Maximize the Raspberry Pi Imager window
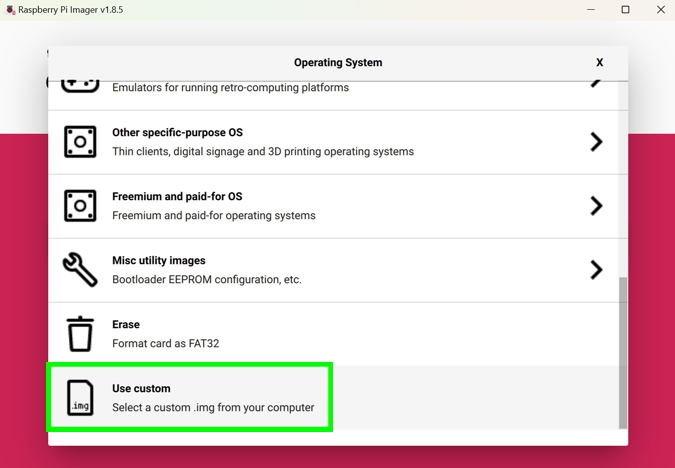675x468 pixels. [625, 10]
